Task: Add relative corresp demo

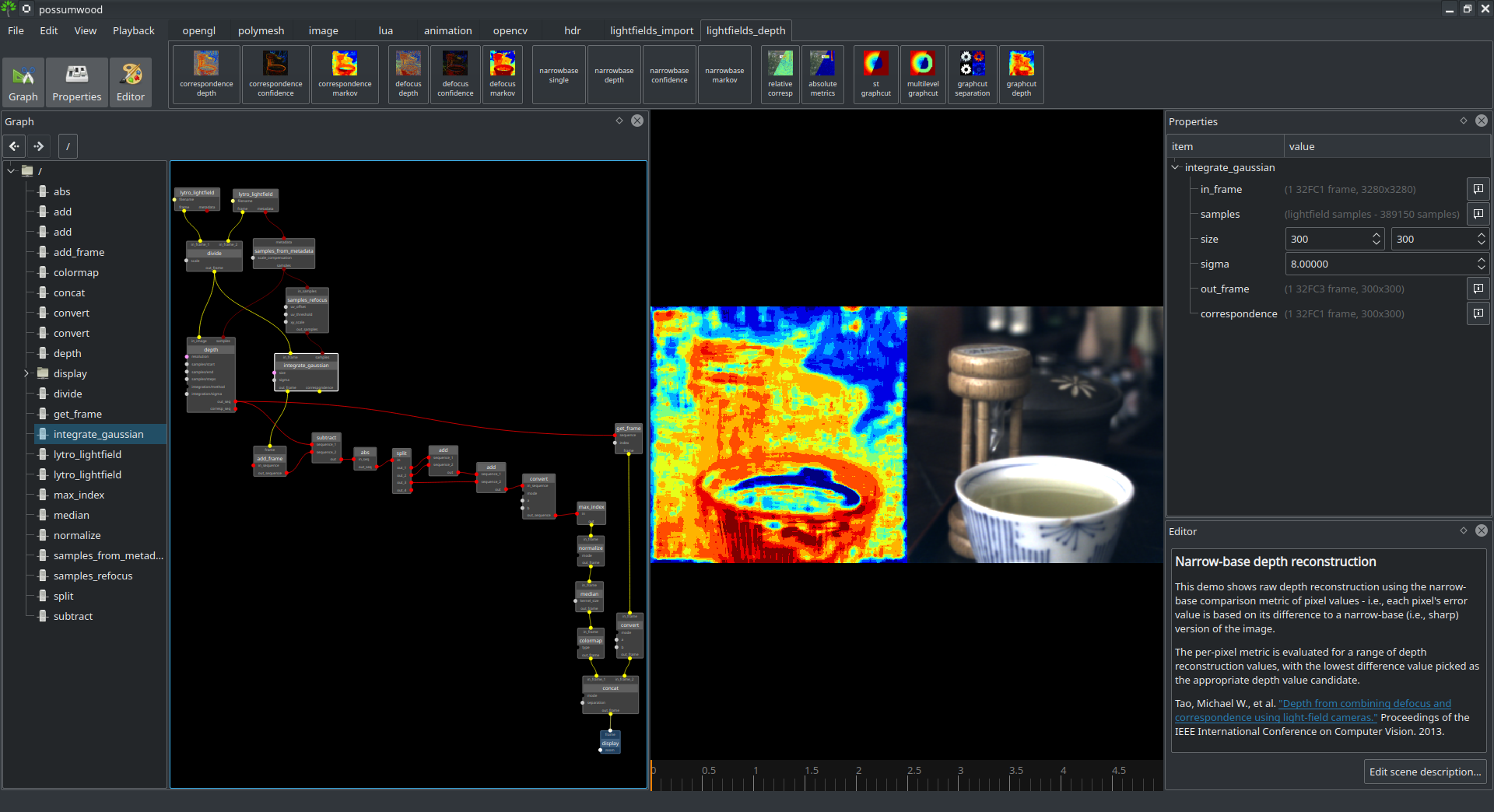Action: point(780,75)
